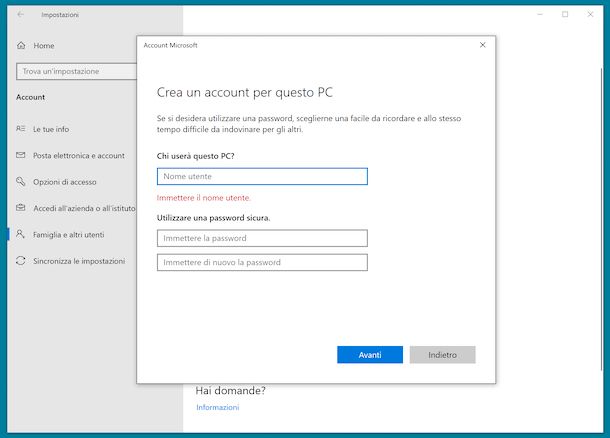Focus the Immettere la password field

pyautogui.click(x=262, y=238)
